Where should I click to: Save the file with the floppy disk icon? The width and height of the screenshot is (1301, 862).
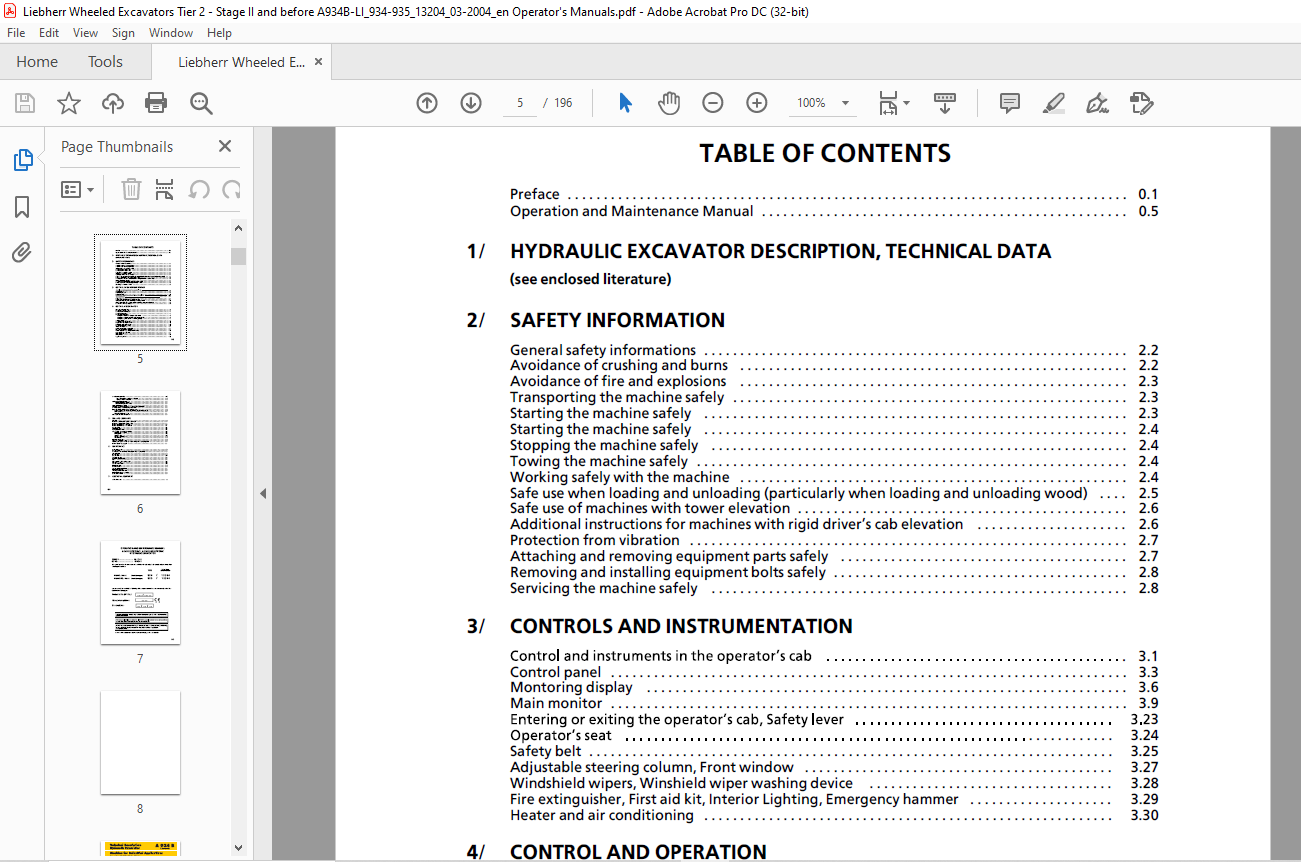click(x=25, y=103)
